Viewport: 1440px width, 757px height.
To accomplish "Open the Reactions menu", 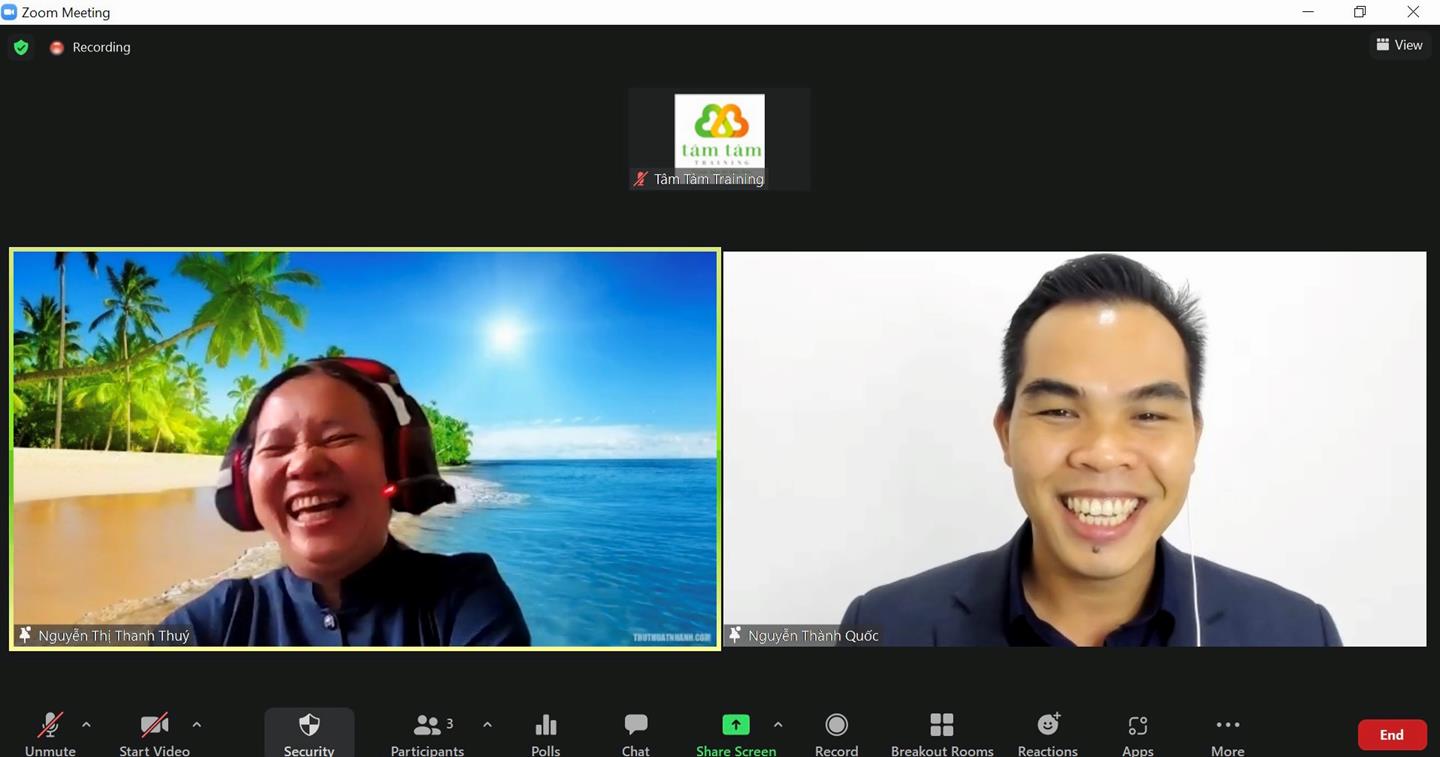I will tap(1047, 732).
